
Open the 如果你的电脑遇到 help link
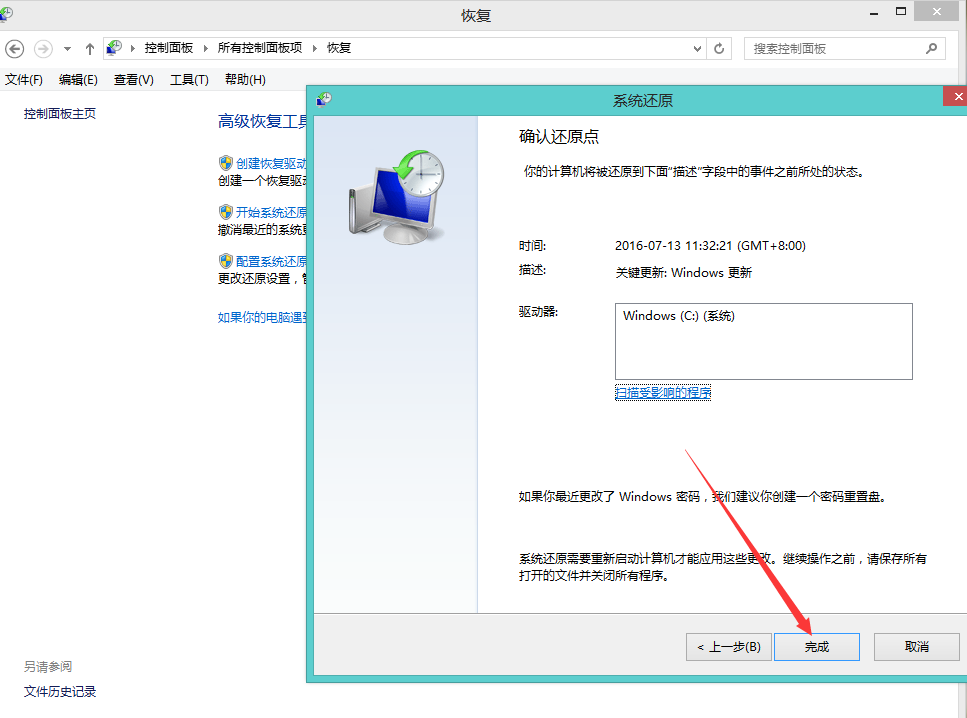coord(262,318)
